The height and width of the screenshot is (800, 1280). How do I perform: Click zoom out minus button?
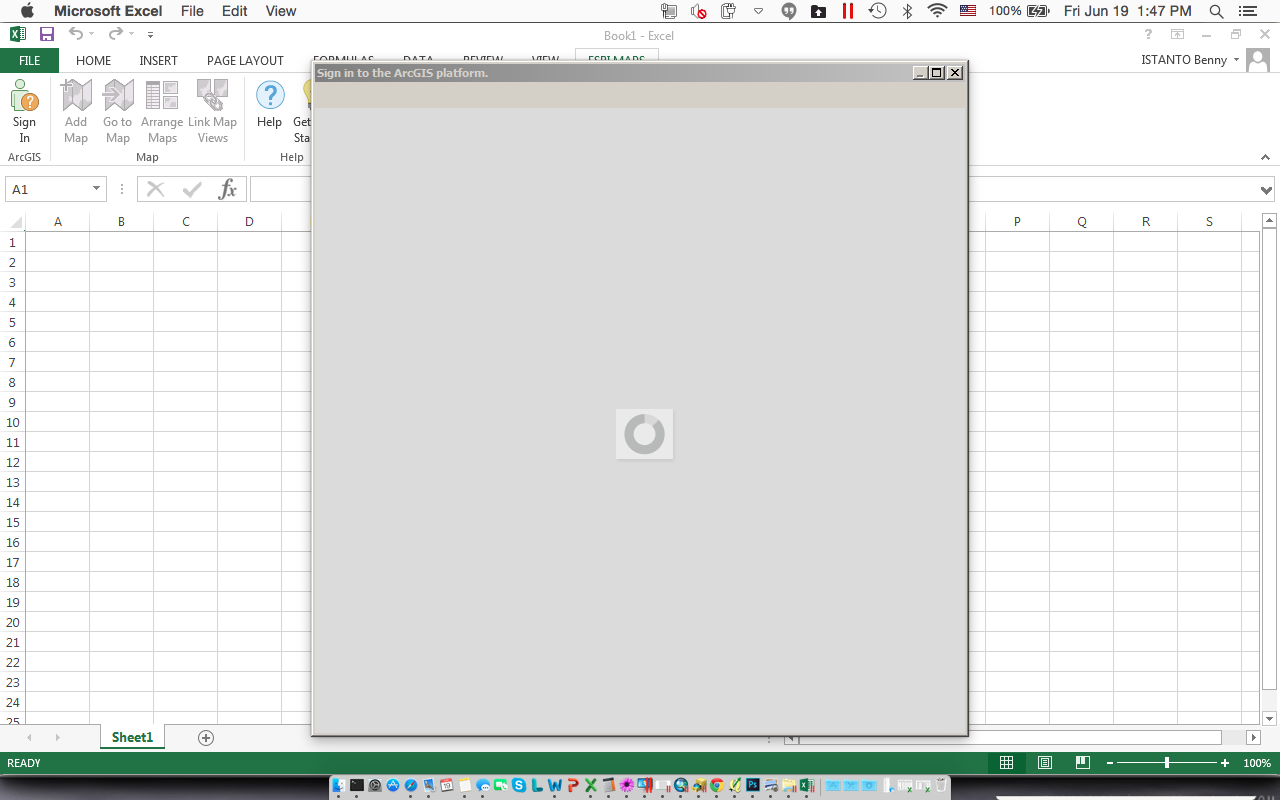pos(1110,763)
